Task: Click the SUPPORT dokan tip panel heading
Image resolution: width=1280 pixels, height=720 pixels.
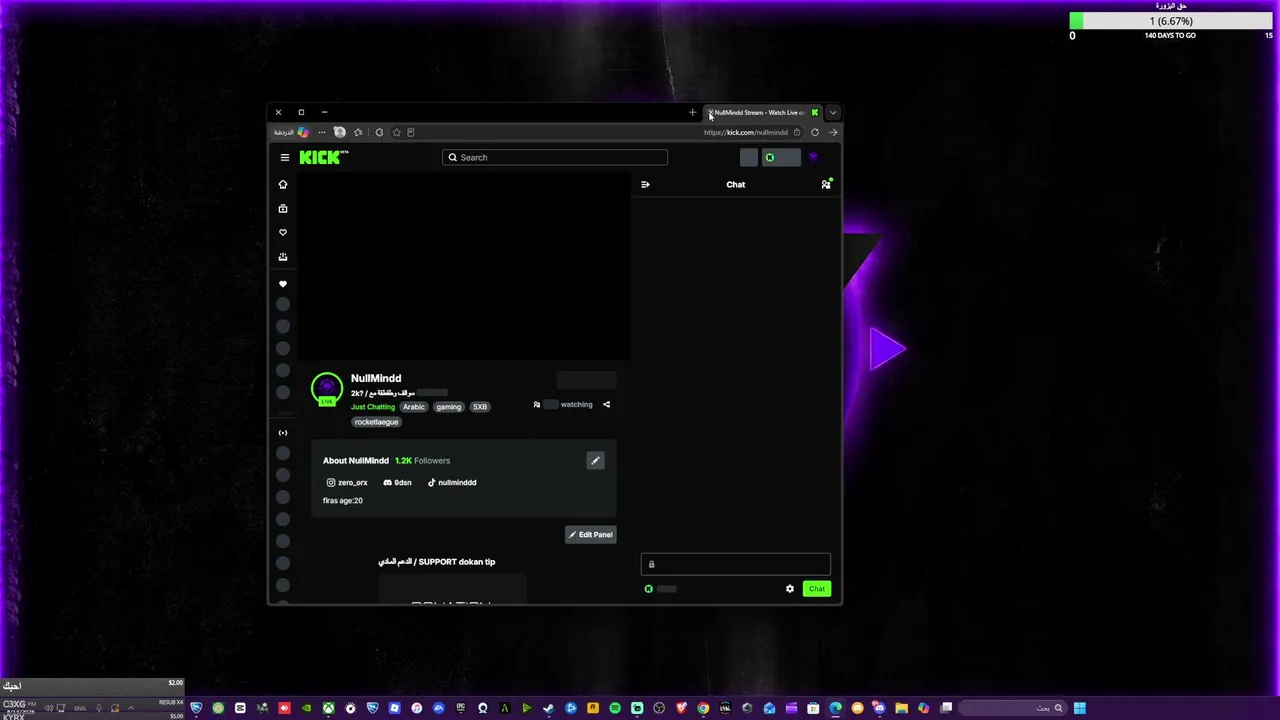Action: [x=437, y=562]
